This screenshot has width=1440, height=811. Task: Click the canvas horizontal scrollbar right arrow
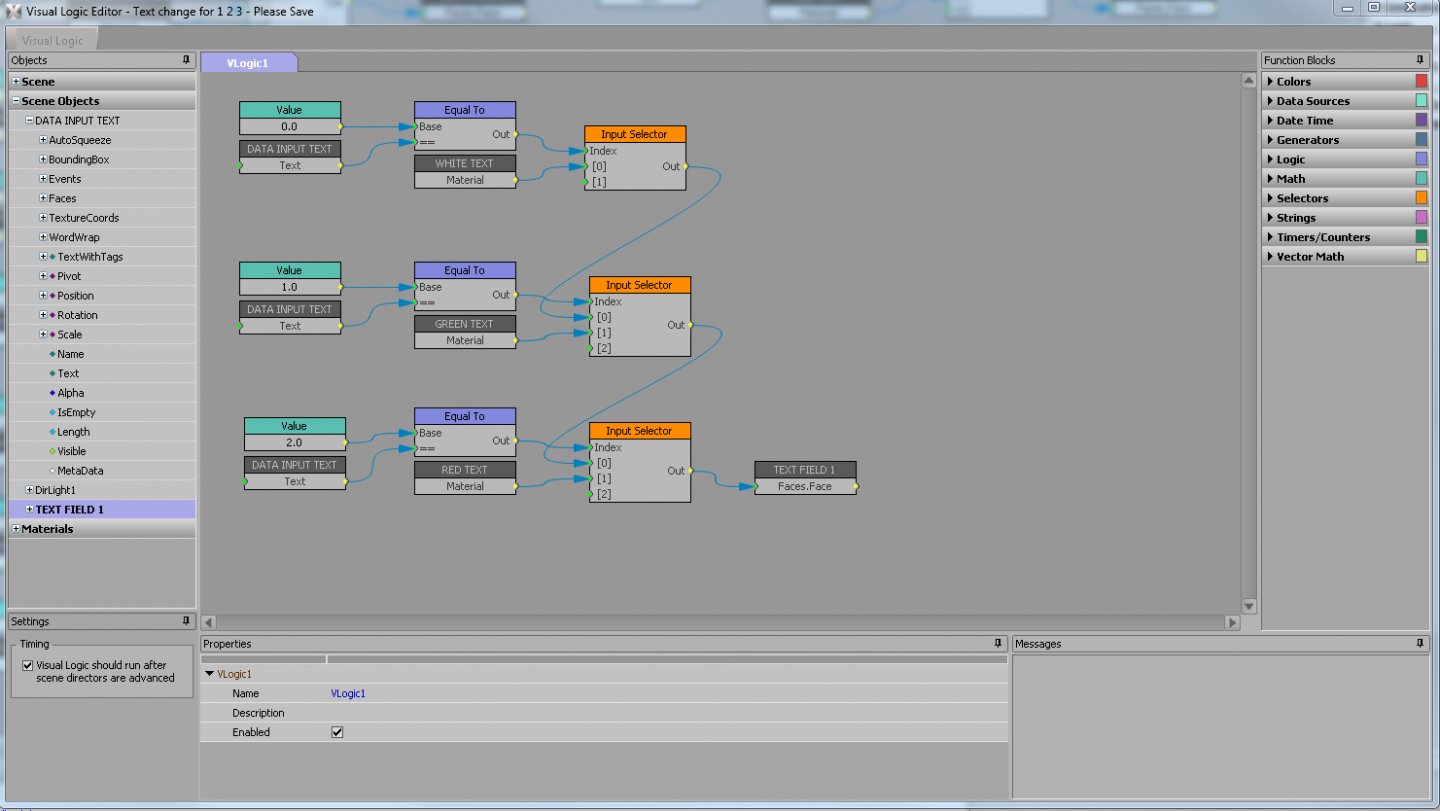pos(1232,622)
